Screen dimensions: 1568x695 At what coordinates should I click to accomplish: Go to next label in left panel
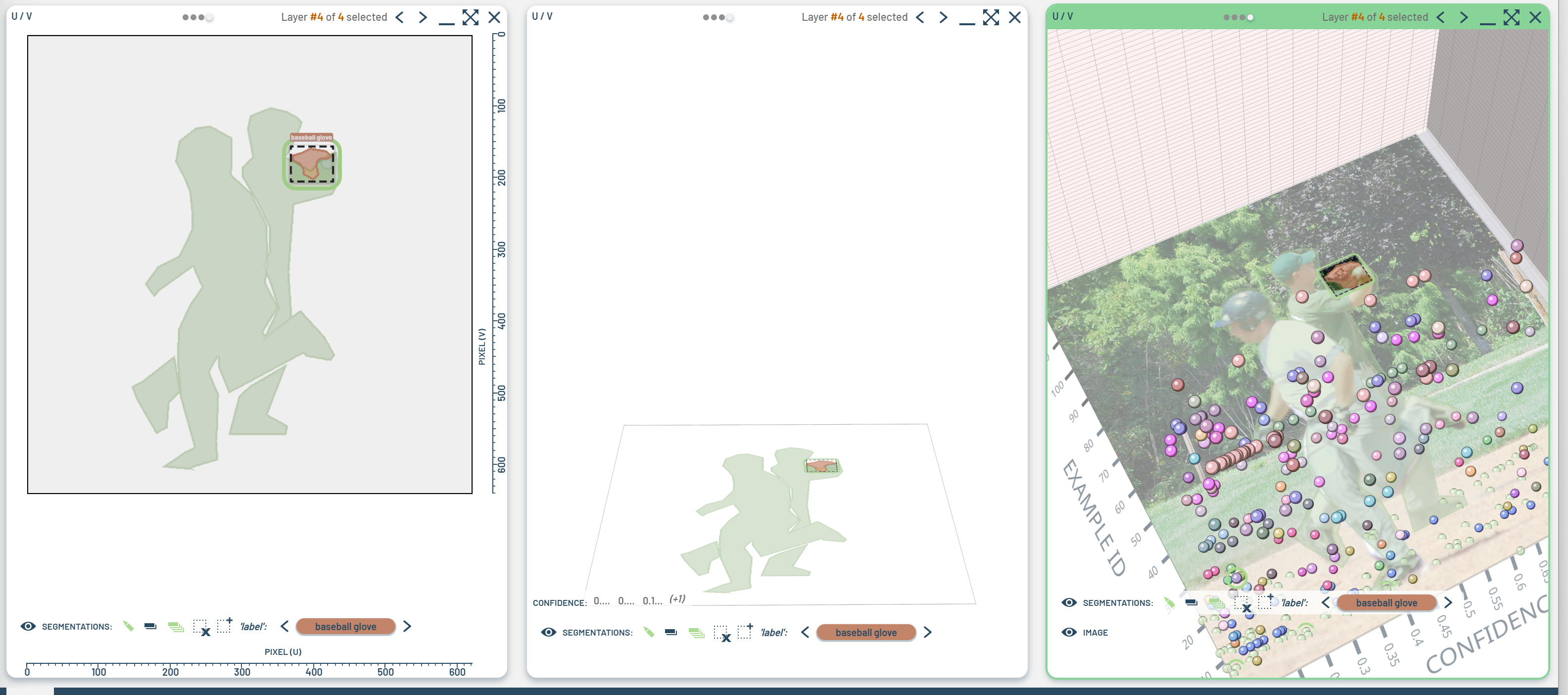coord(407,626)
